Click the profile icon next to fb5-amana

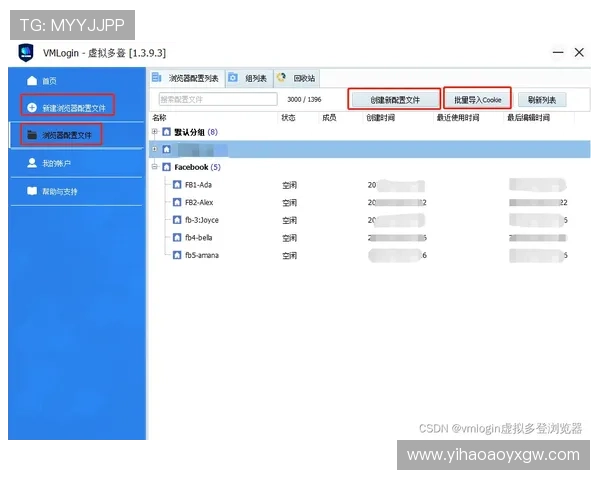click(x=176, y=255)
